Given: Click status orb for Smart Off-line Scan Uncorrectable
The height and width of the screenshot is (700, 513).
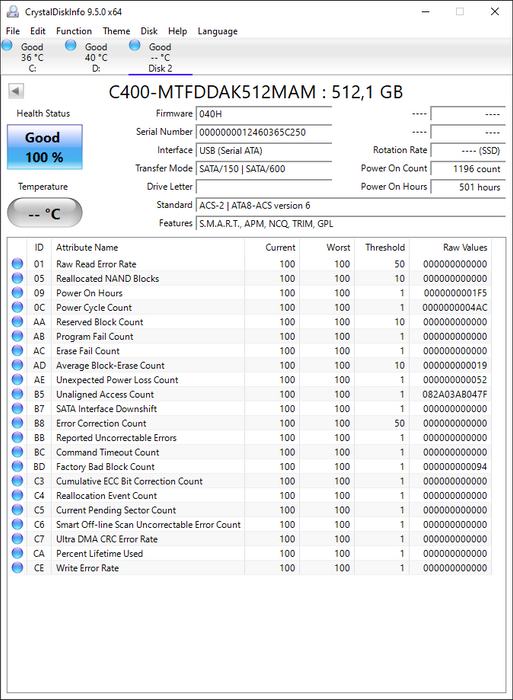Looking at the screenshot, I should pos(17,524).
